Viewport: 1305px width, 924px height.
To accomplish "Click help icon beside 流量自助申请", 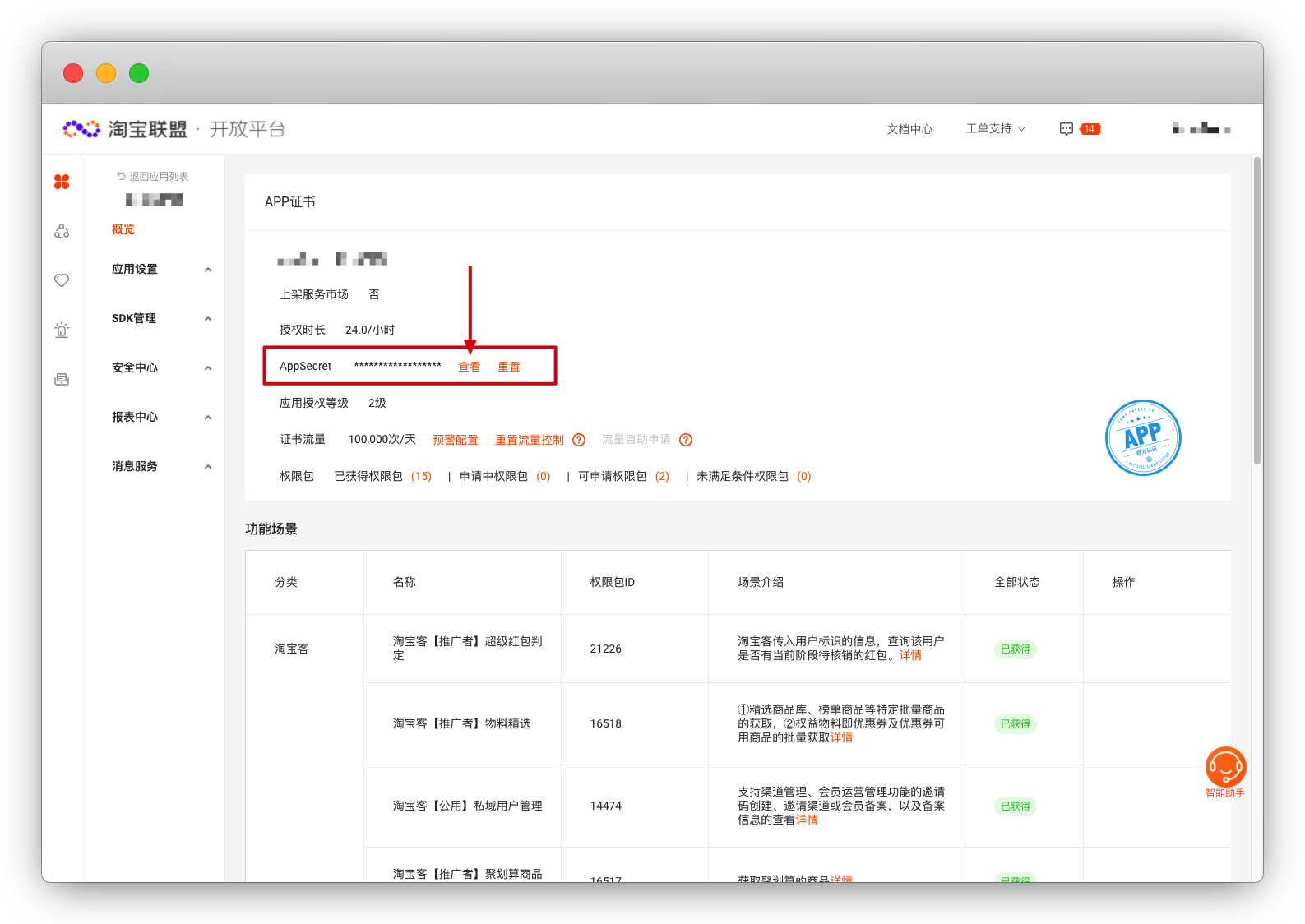I will click(686, 440).
